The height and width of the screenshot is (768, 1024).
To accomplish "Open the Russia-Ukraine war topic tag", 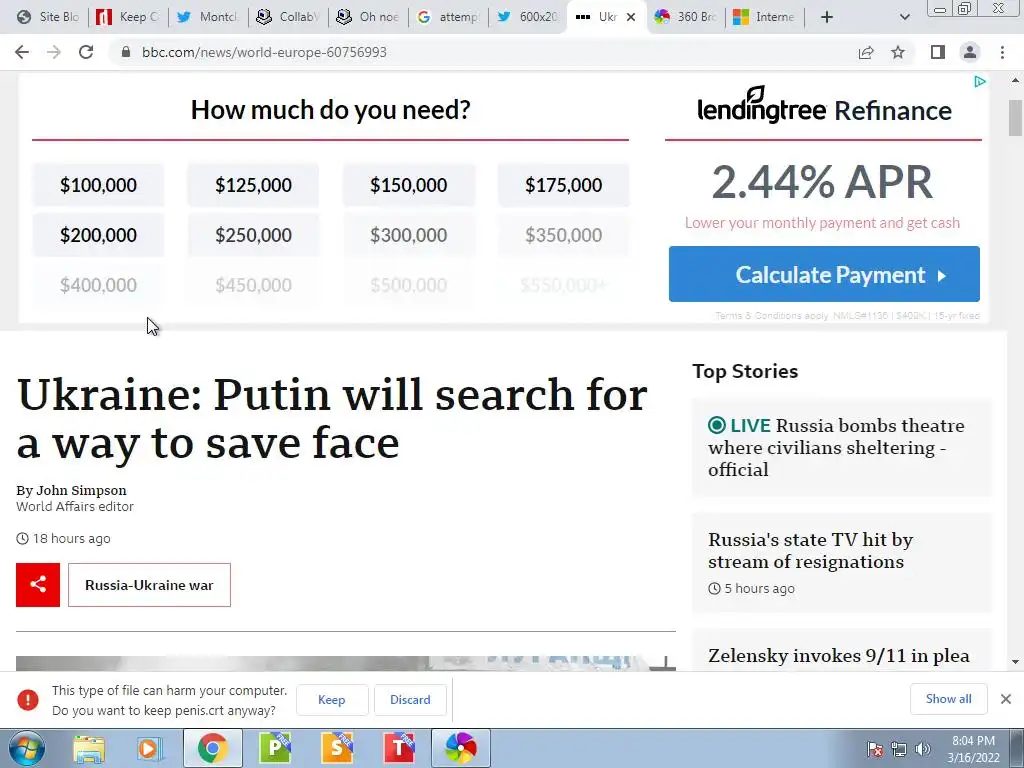I will pos(150,585).
